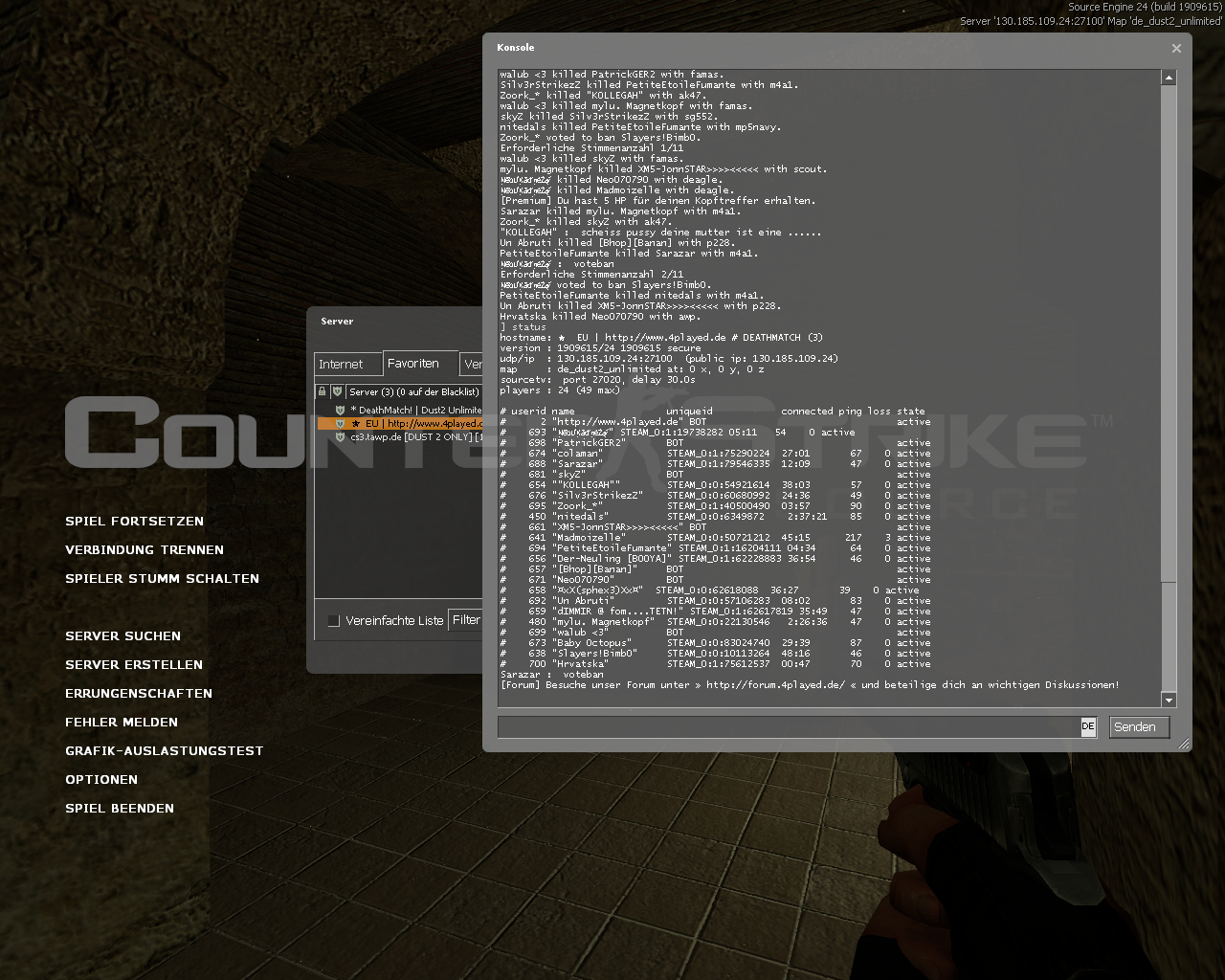Open Server suchen
The height and width of the screenshot is (980, 1225).
point(122,636)
